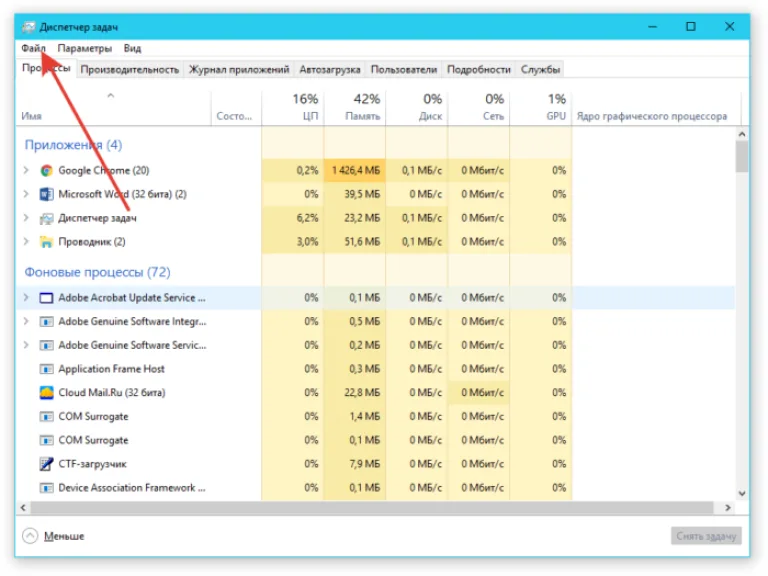Switch to the Журнал приложений tab
The width and height of the screenshot is (768, 576).
tap(239, 70)
